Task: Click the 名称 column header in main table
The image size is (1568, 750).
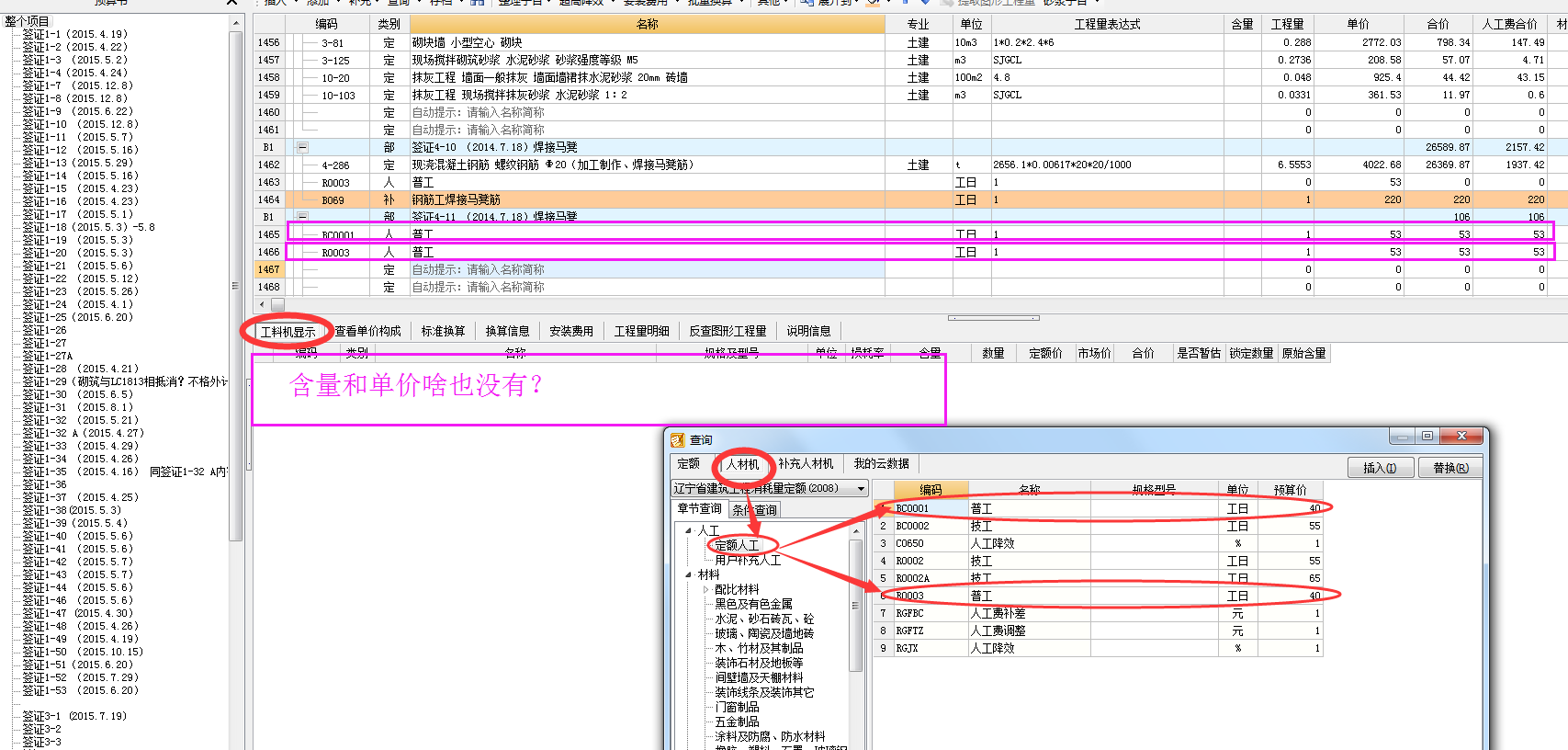Action: [647, 24]
